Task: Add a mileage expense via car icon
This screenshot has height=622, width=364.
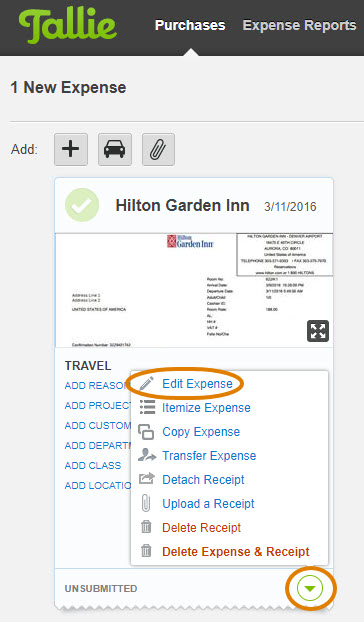Action: point(115,150)
